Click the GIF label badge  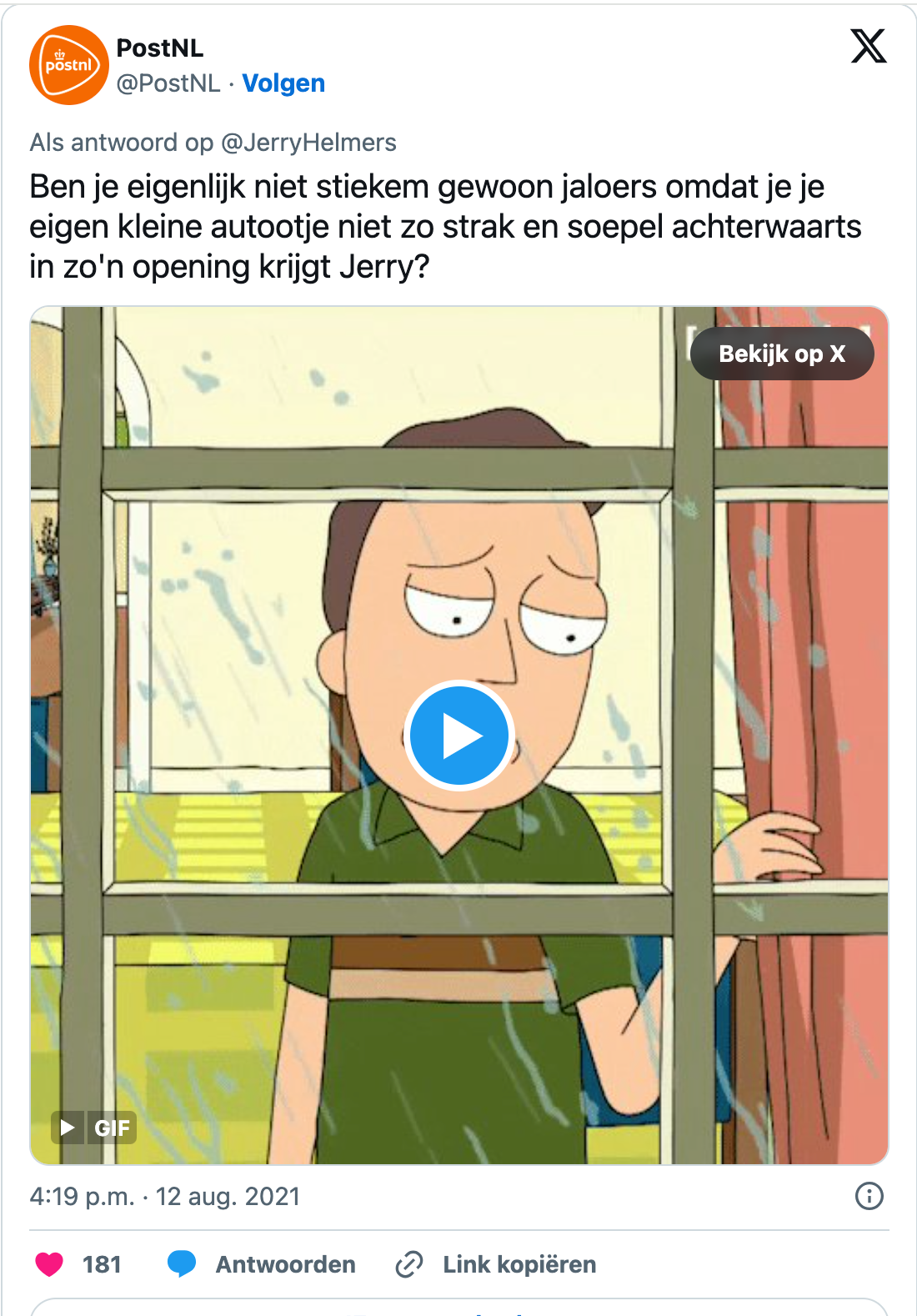[112, 1128]
